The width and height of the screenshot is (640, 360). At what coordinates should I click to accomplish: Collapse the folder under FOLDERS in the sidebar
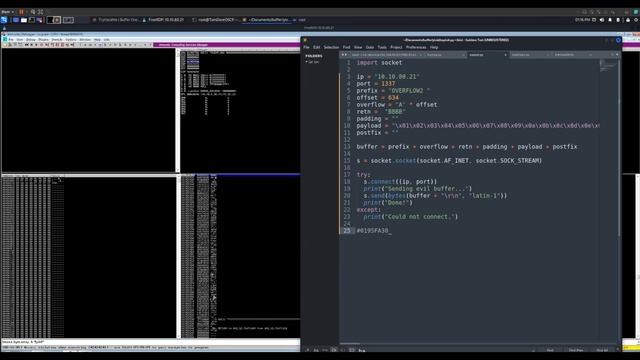coord(307,62)
